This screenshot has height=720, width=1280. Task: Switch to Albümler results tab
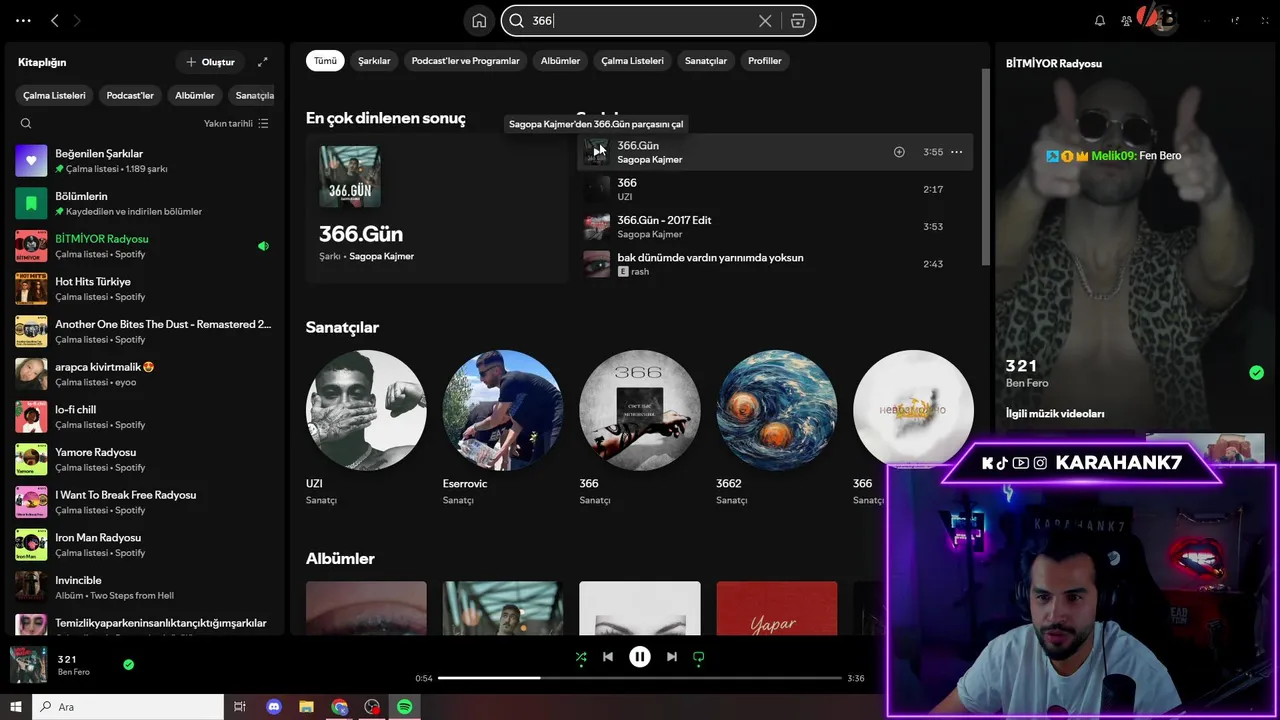coord(560,61)
